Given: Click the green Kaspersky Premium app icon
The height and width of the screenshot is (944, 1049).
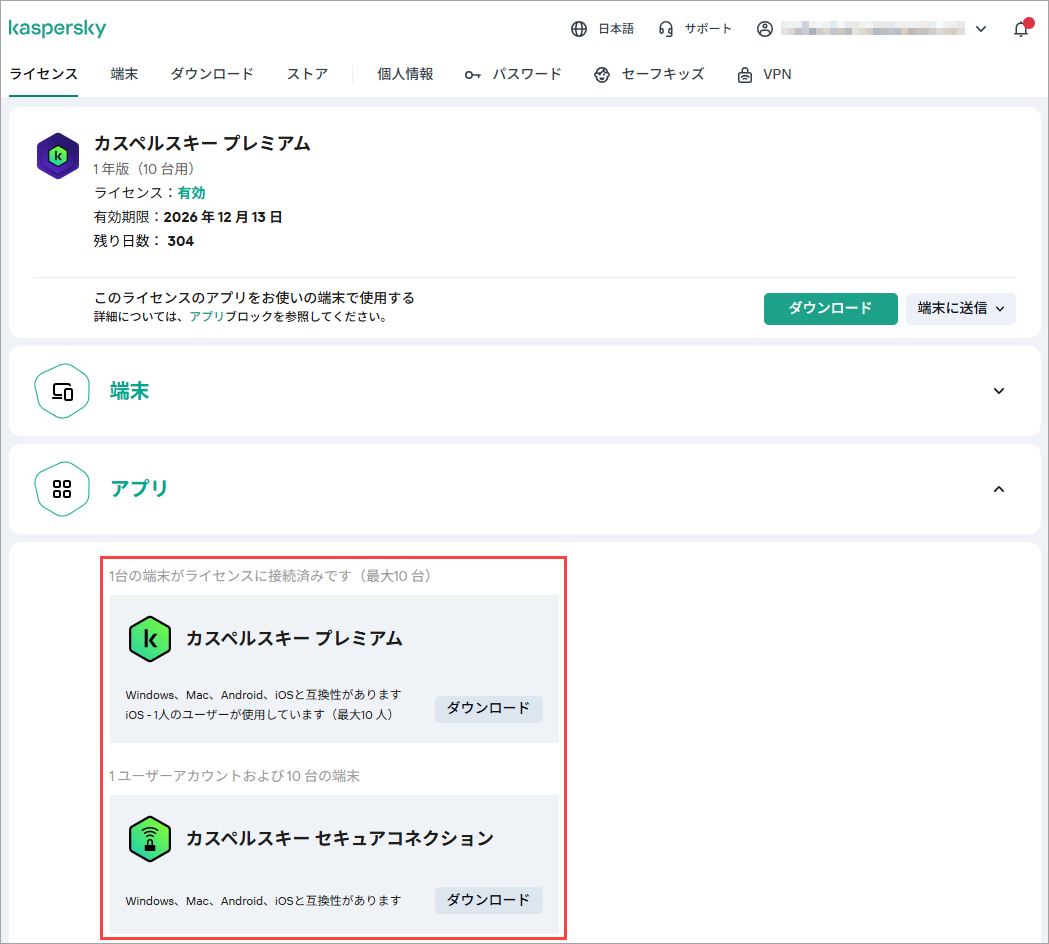Looking at the screenshot, I should coord(150,639).
